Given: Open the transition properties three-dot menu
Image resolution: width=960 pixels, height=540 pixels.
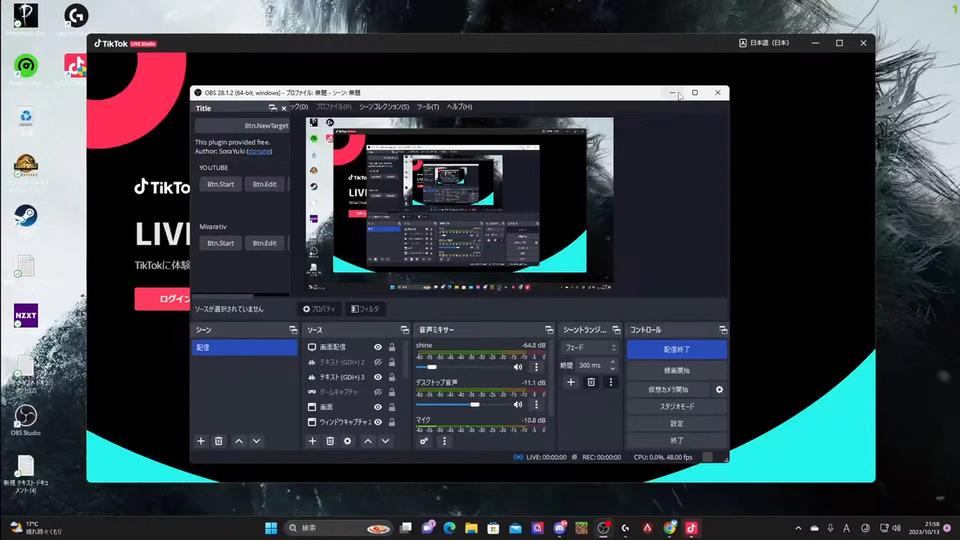Looking at the screenshot, I should [x=610, y=382].
